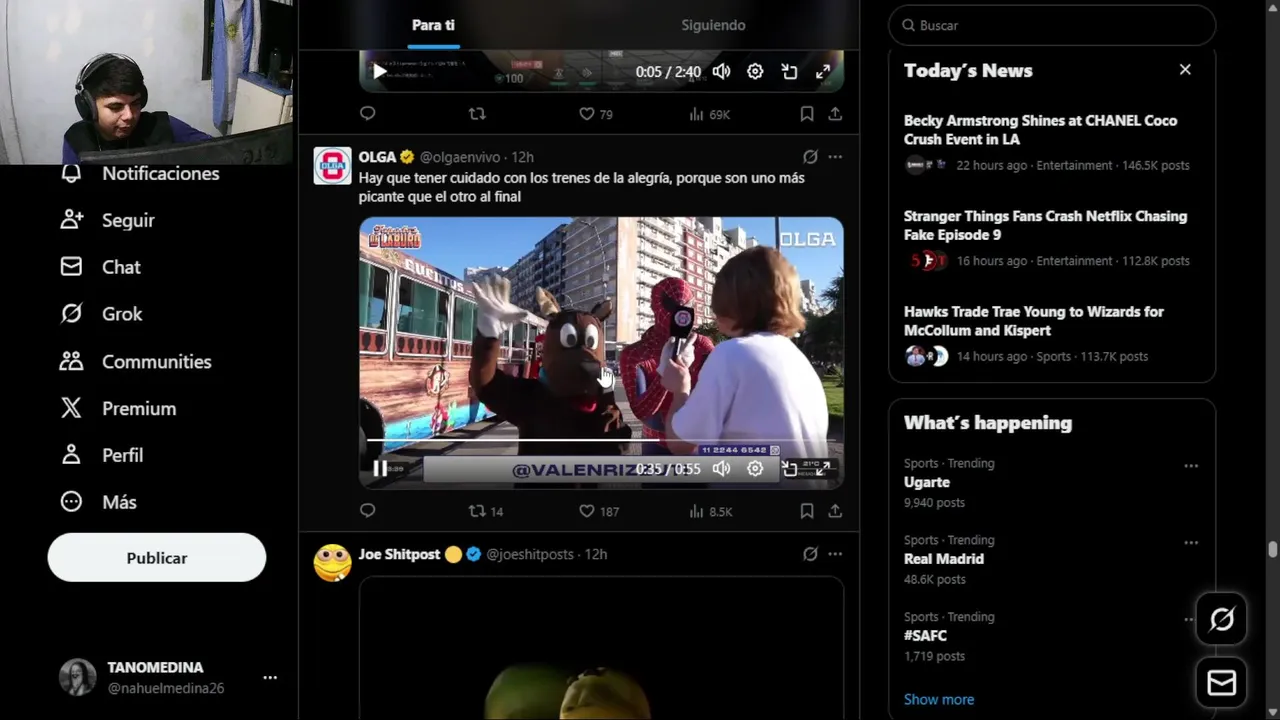The height and width of the screenshot is (720, 1280).
Task: Close the Today's News panel
Action: pos(1185,70)
